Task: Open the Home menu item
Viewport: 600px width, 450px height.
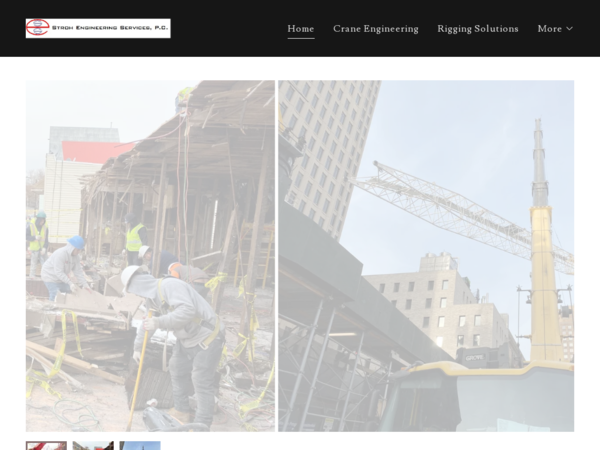Action: point(301,29)
